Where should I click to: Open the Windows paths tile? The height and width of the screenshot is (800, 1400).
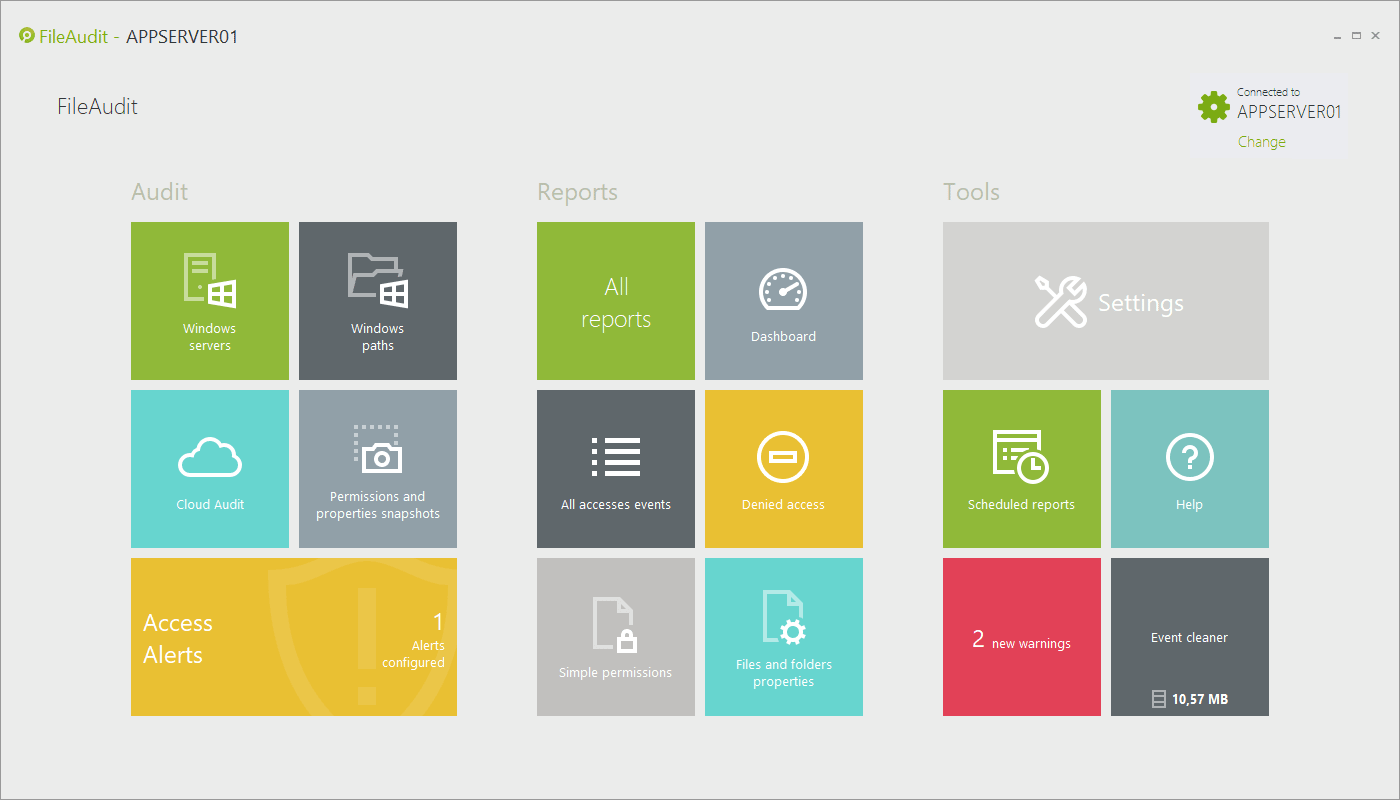click(x=378, y=301)
